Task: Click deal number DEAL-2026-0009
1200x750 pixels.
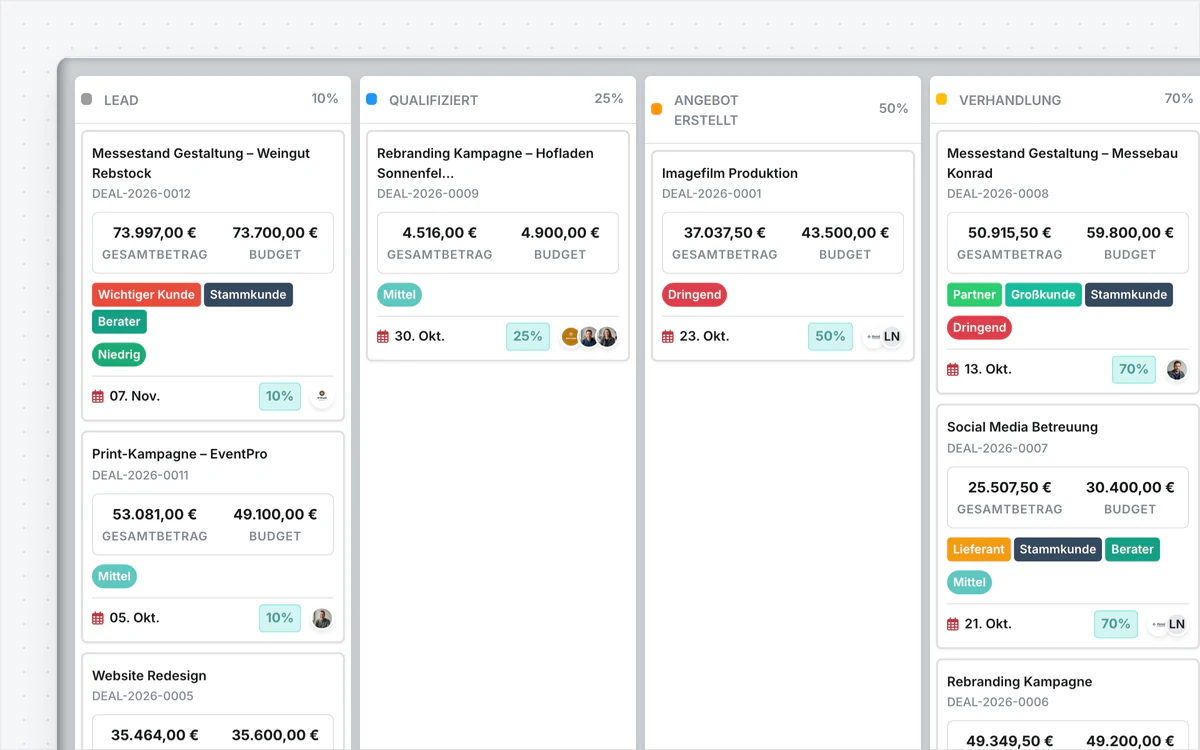Action: tap(428, 194)
